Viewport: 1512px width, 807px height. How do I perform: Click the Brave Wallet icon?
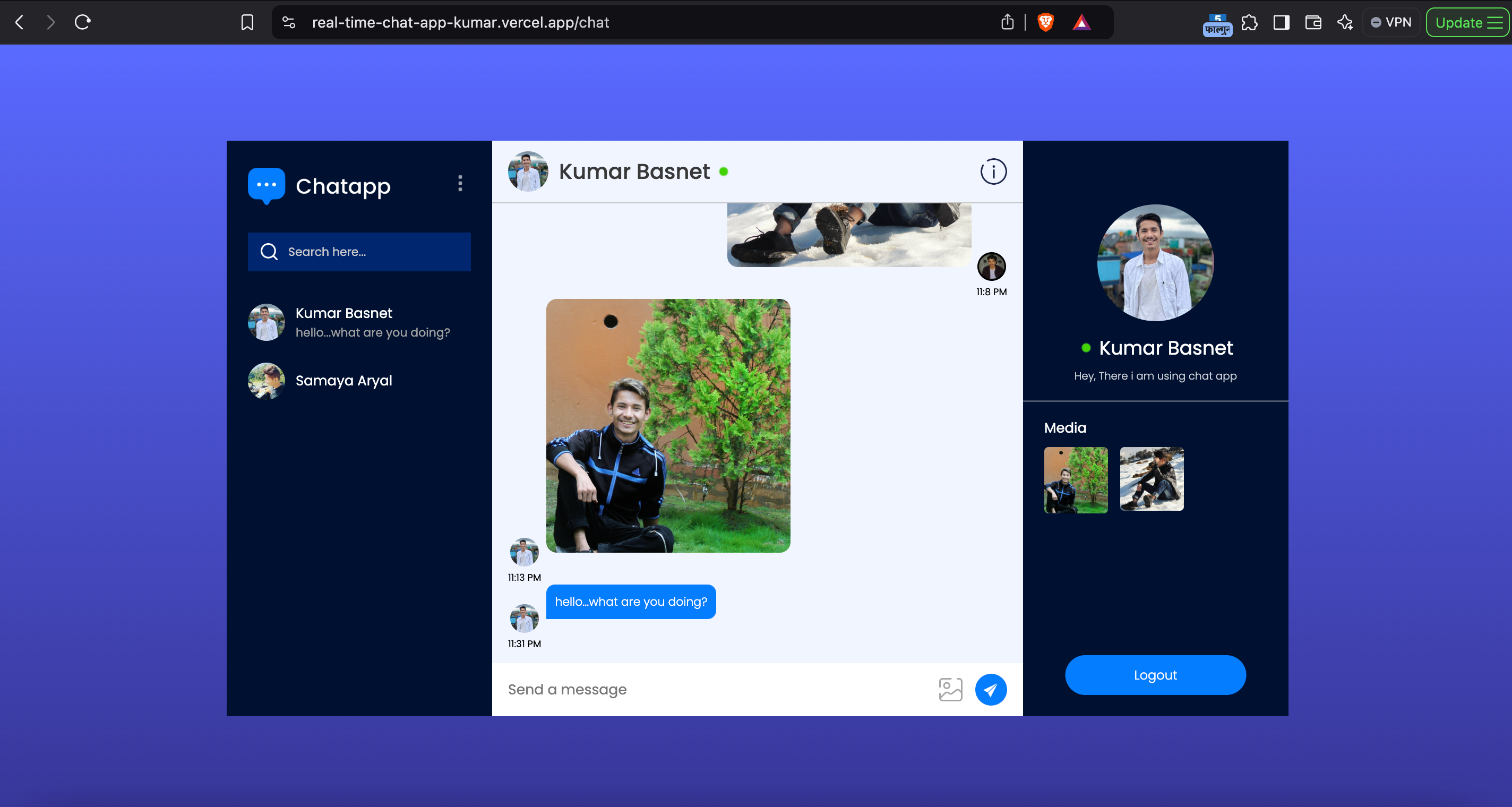pos(1313,23)
